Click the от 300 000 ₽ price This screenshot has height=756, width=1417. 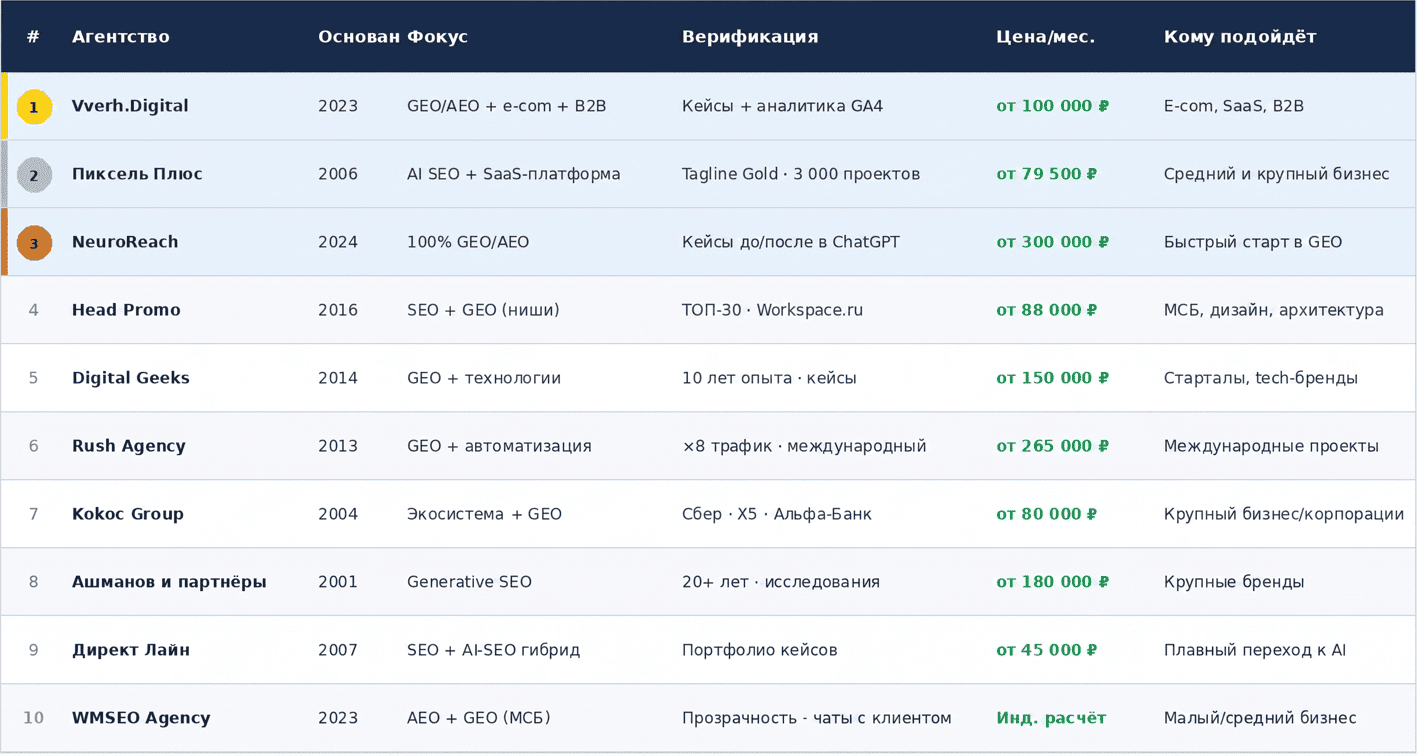(1052, 242)
